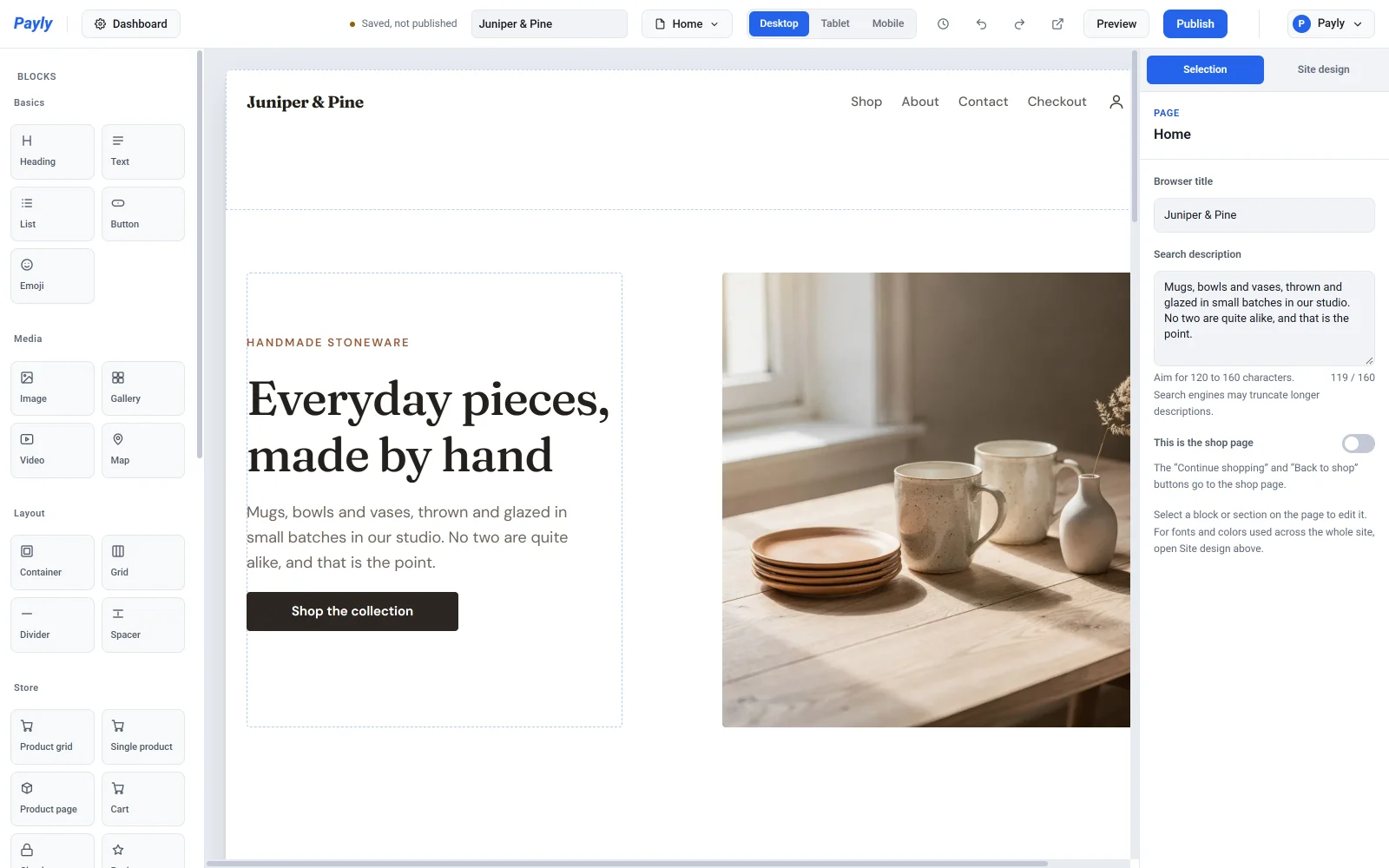1389x868 pixels.
Task: Open the Home page dropdown
Action: 687,24
